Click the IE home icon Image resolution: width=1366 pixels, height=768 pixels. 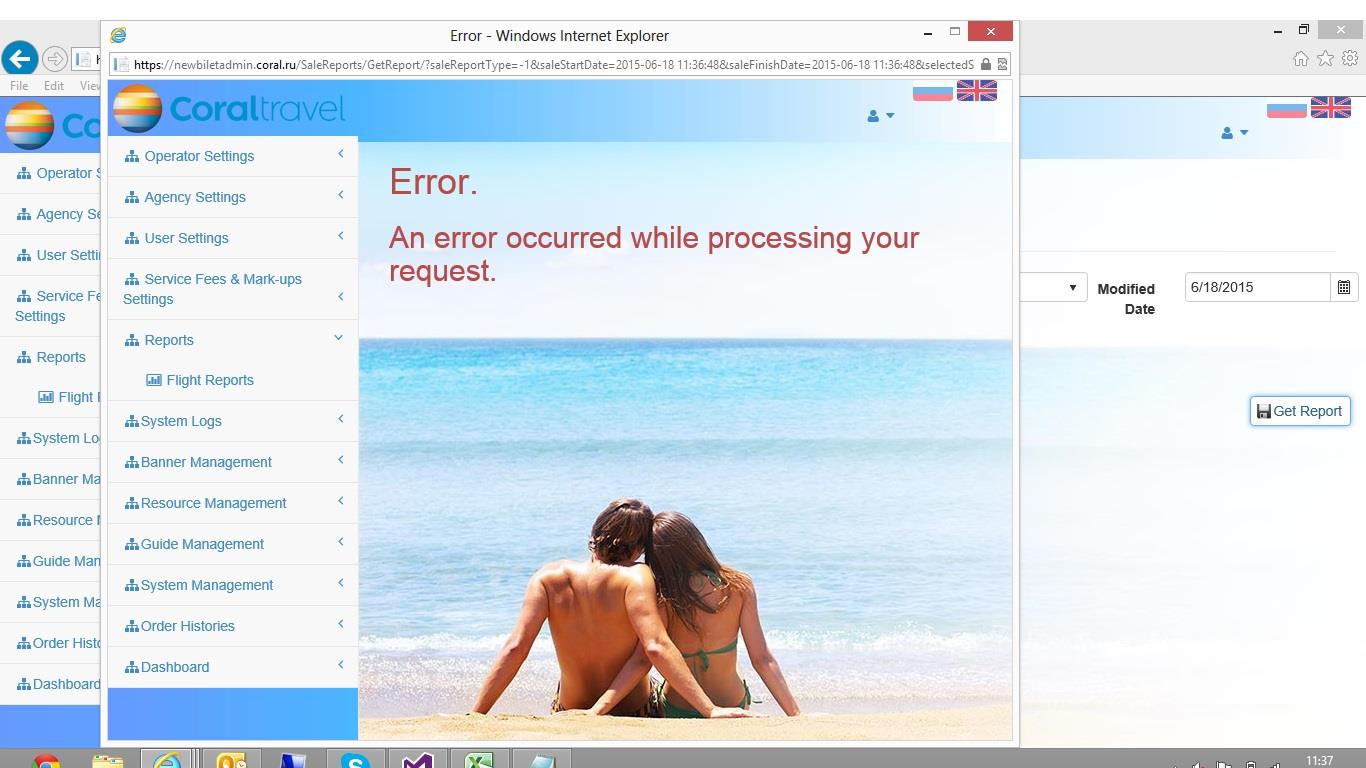click(1301, 59)
